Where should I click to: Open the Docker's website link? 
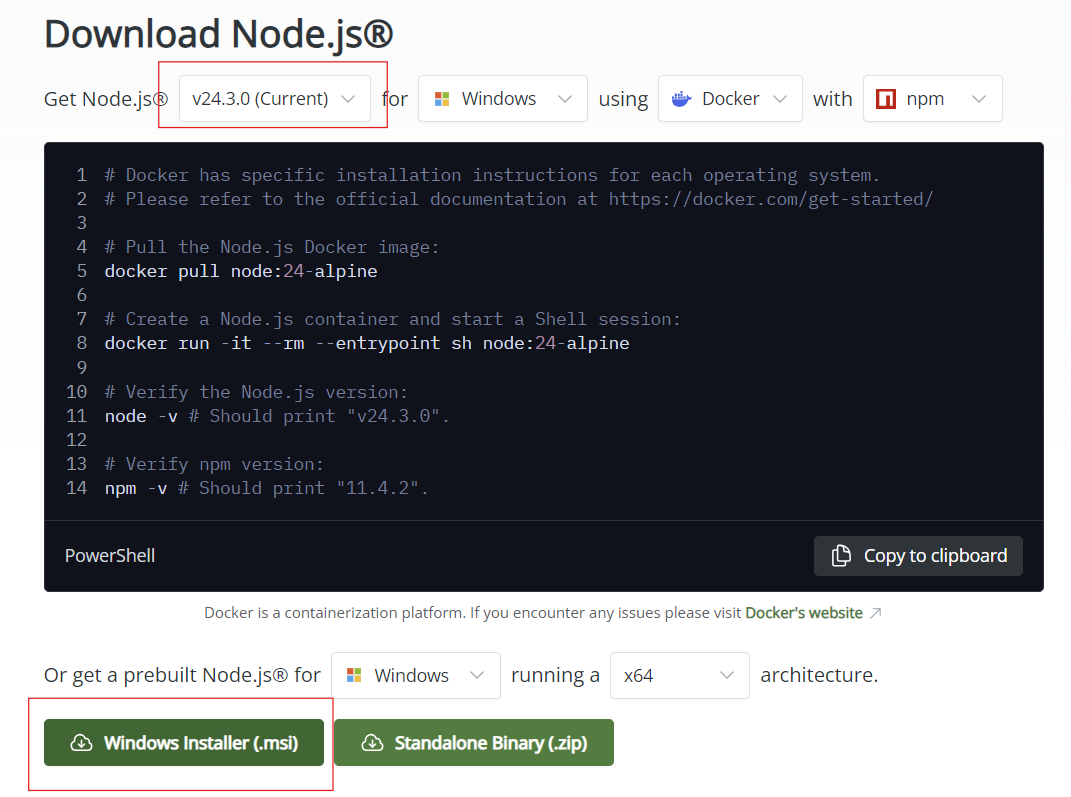click(803, 613)
